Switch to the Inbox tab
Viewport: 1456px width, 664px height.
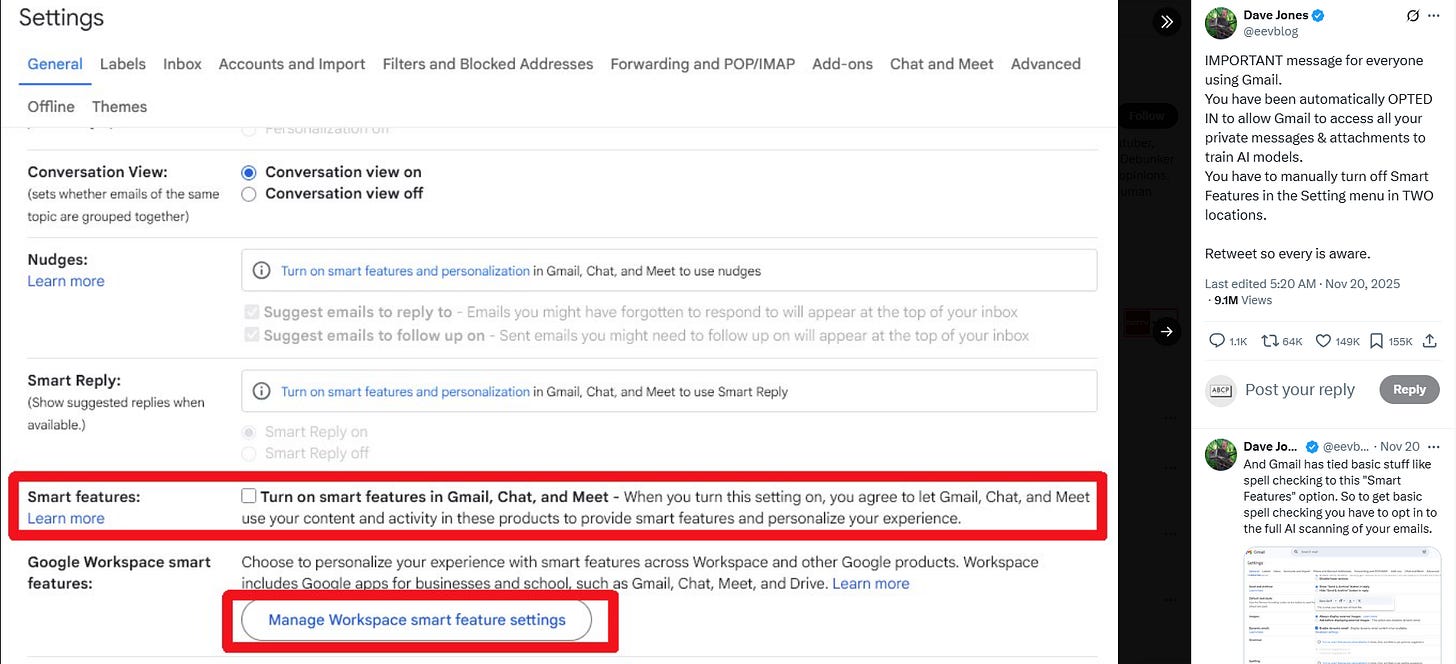tap(182, 64)
